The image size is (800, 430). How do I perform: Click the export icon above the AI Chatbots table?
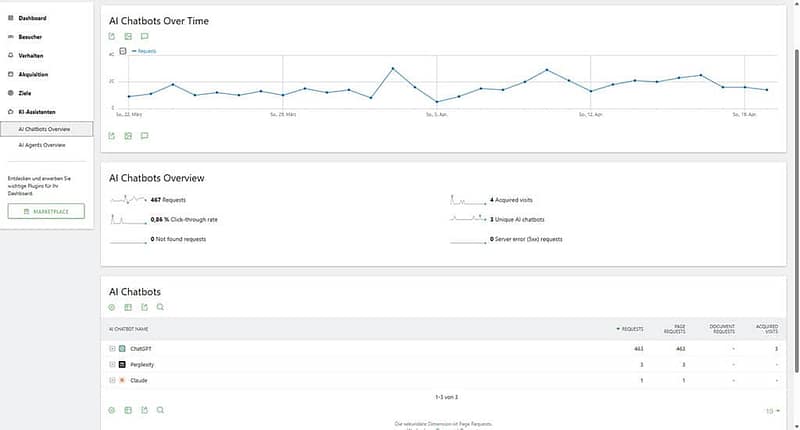[144, 307]
